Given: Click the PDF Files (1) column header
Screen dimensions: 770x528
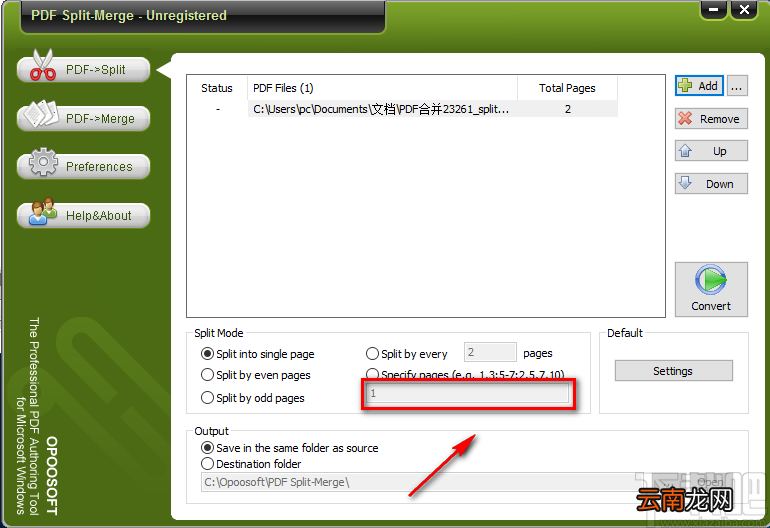Looking at the screenshot, I should click(x=382, y=88).
